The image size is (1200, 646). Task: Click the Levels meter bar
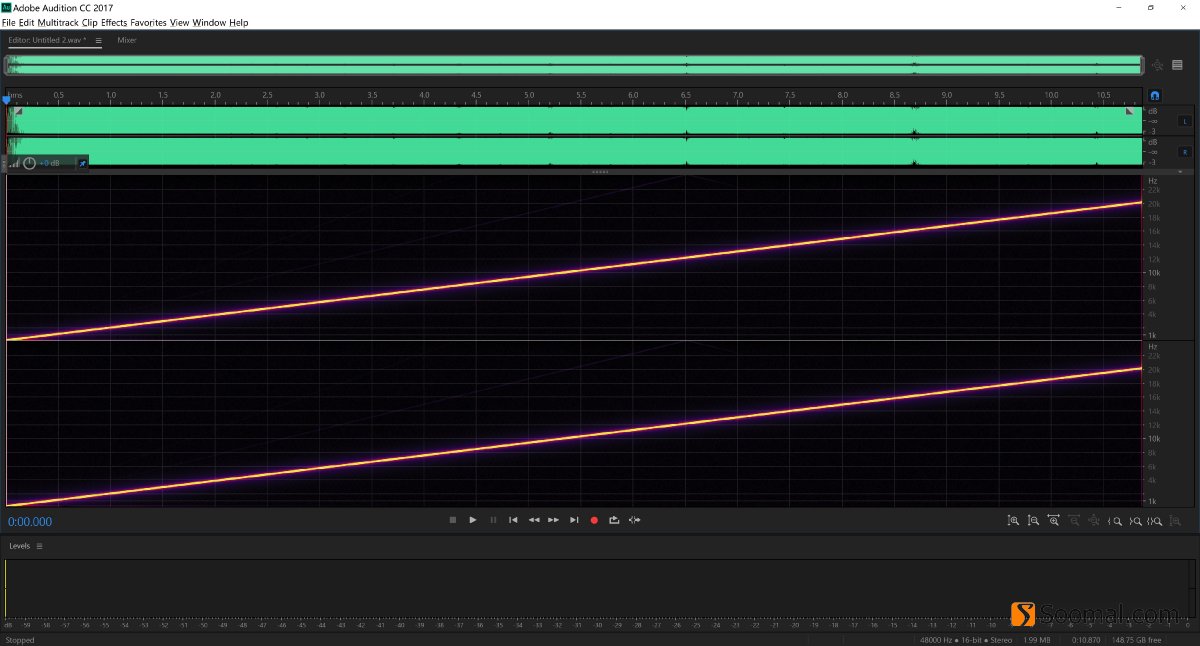tap(599, 589)
